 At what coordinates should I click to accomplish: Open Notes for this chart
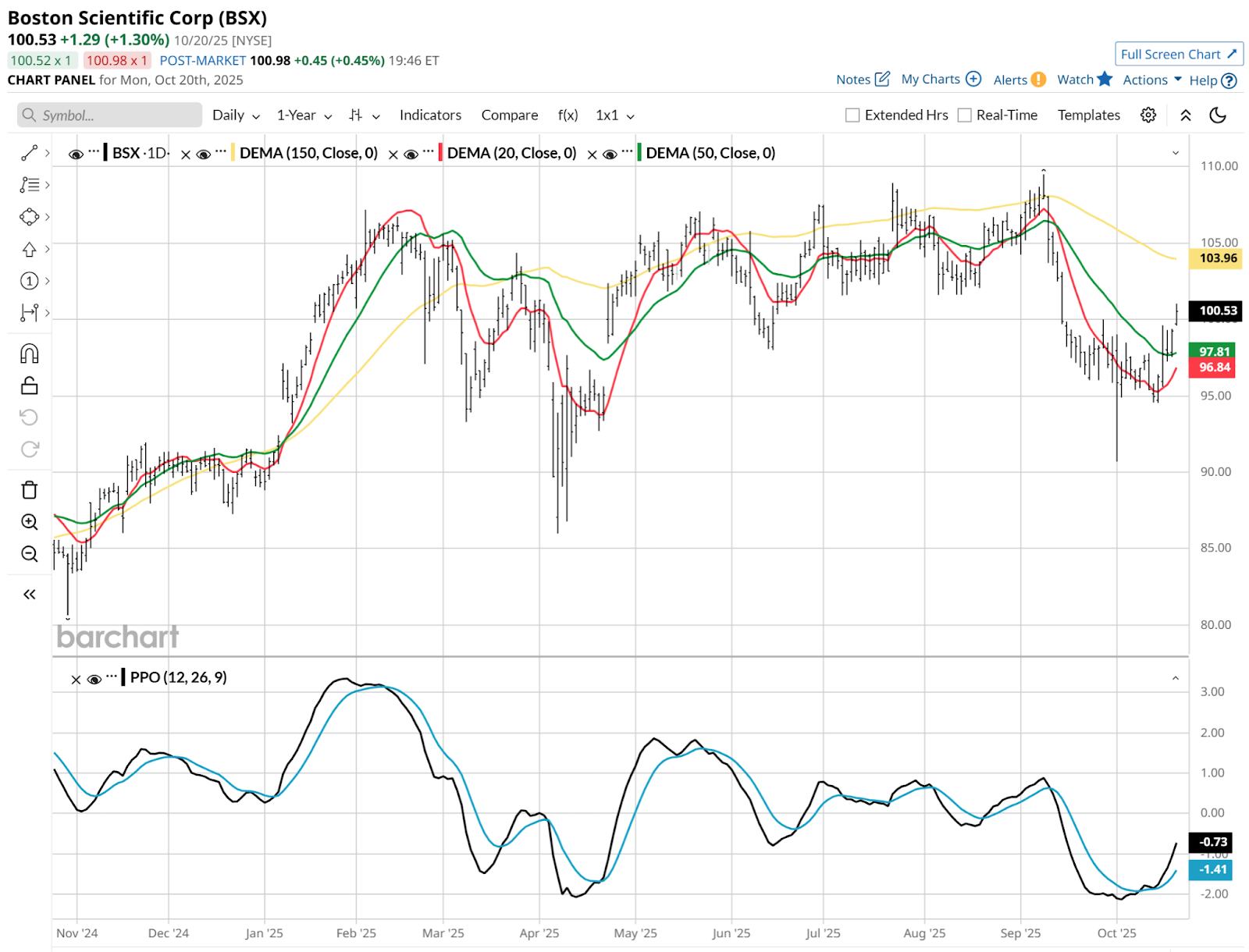(x=863, y=80)
